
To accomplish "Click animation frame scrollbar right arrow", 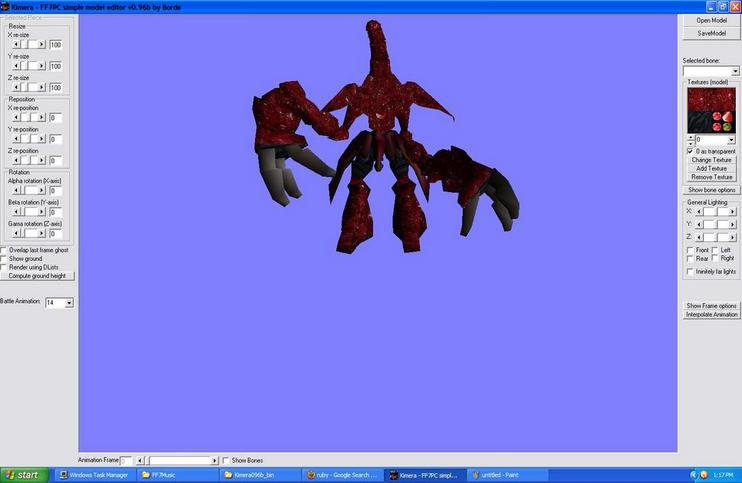I will pyautogui.click(x=214, y=460).
